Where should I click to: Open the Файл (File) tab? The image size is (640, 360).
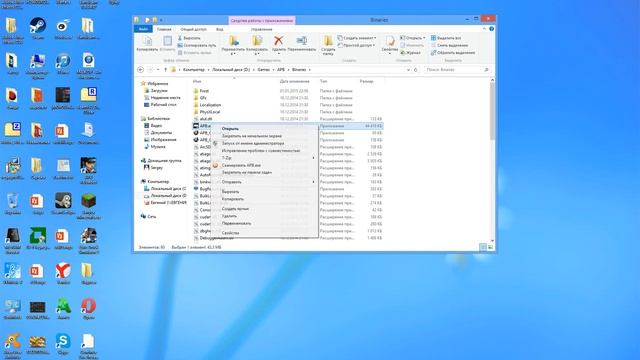(x=143, y=29)
